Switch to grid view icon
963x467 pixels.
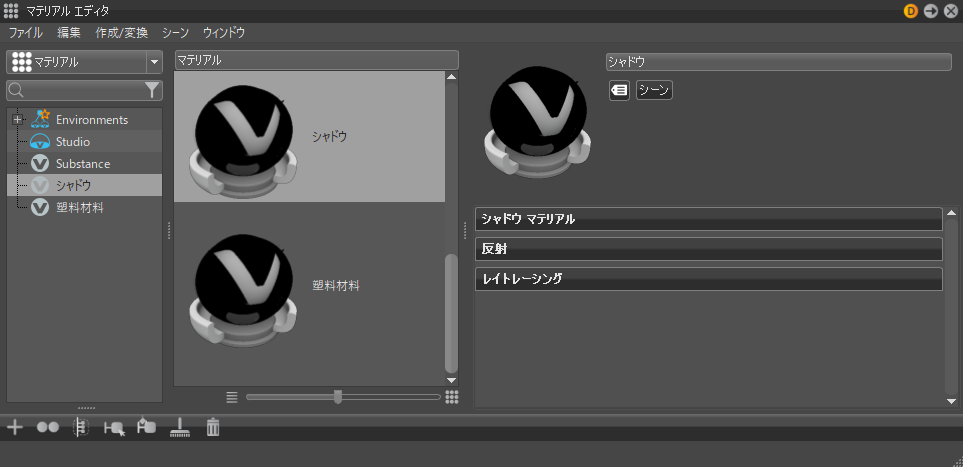452,397
